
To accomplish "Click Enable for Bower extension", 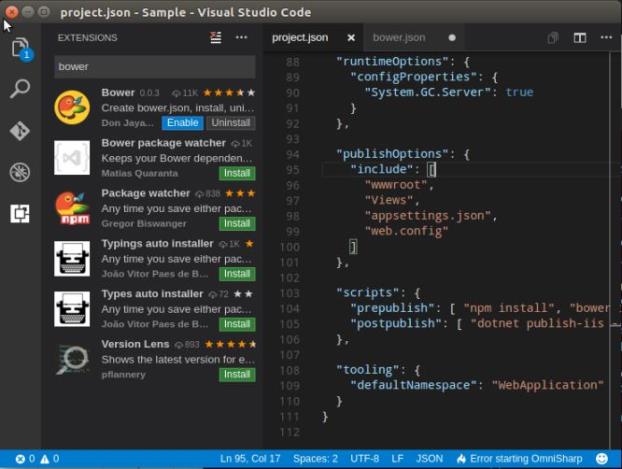I will (x=182, y=123).
